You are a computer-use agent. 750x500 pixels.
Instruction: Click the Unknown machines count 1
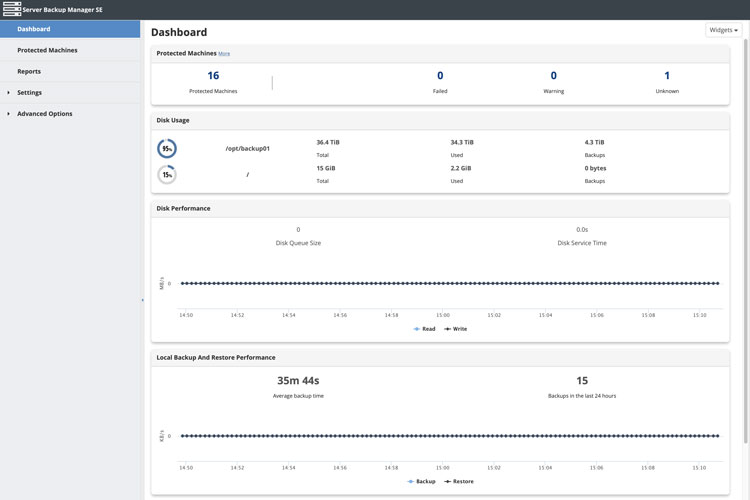pos(667,76)
